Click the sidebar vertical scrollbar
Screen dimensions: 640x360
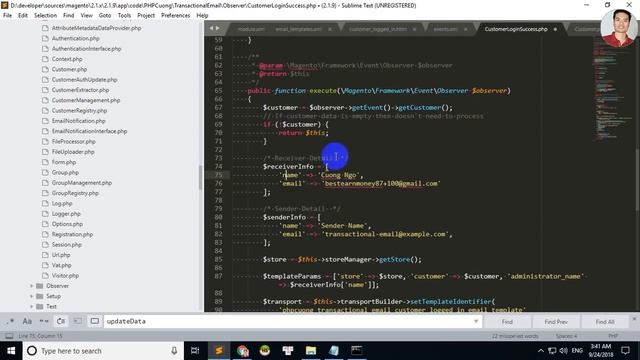pos(200,178)
